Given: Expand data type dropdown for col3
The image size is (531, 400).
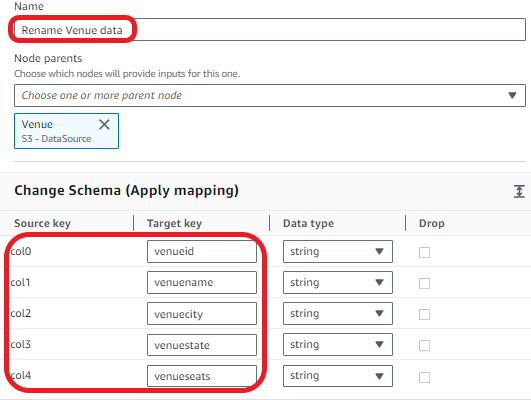Looking at the screenshot, I should 338,344.
